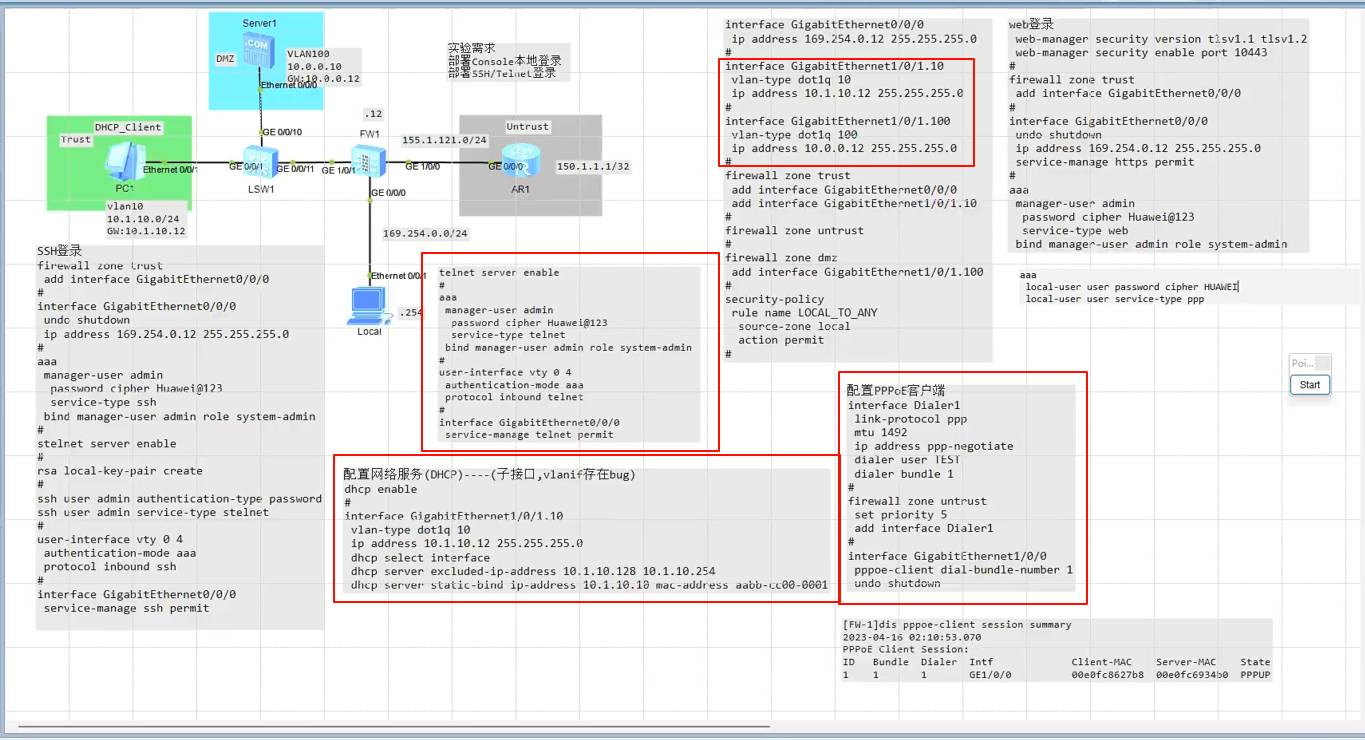Click the 'local-user user service-type ppp' line

1115,299
